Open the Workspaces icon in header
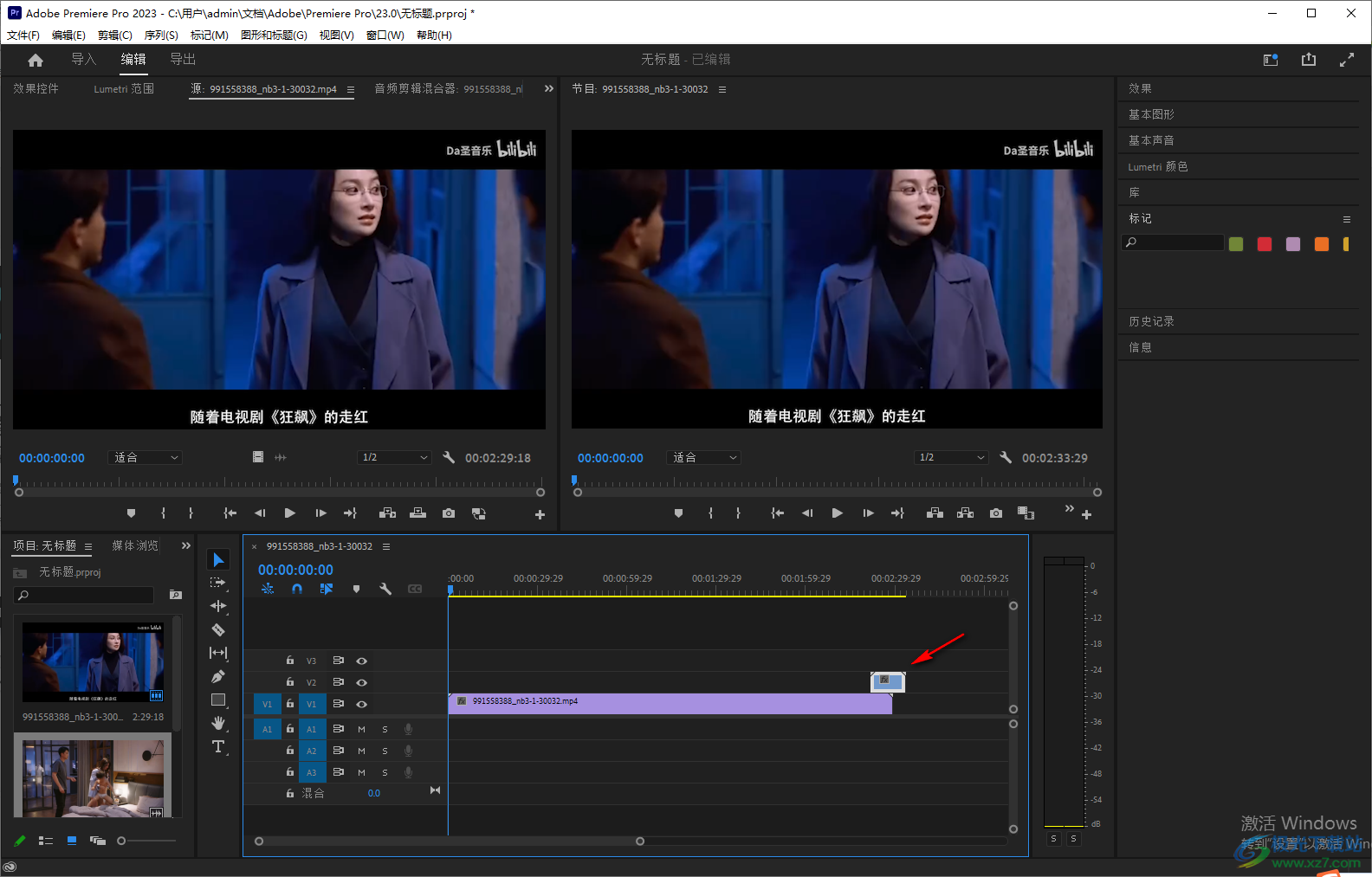The image size is (1372, 877). 1271,60
